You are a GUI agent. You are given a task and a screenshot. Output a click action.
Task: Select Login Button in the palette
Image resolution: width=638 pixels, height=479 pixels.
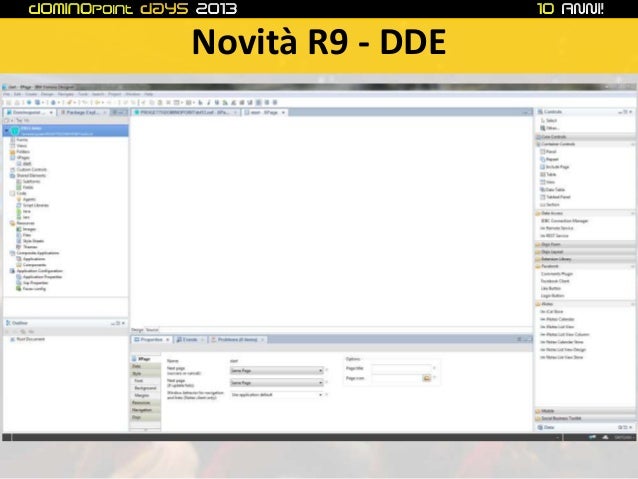pos(552,295)
